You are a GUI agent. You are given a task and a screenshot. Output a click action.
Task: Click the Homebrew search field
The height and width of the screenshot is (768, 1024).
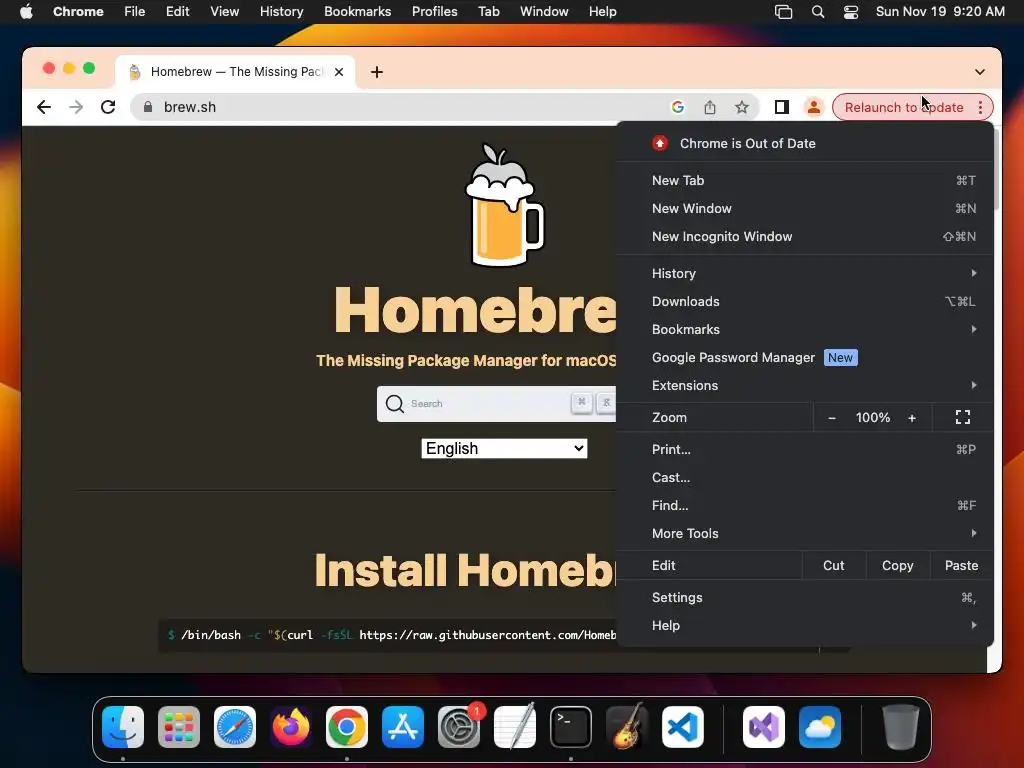pos(496,404)
